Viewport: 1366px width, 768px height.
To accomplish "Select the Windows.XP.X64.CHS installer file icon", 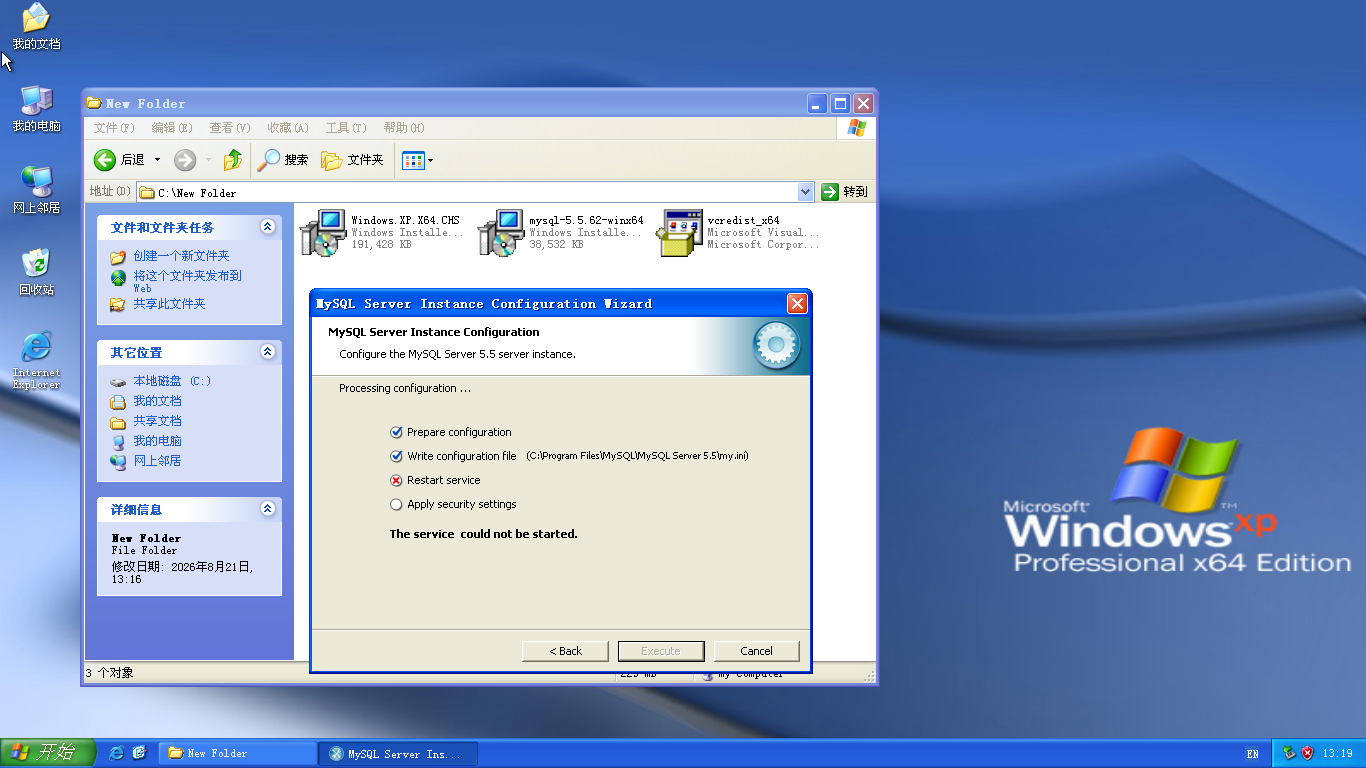I will click(x=323, y=233).
